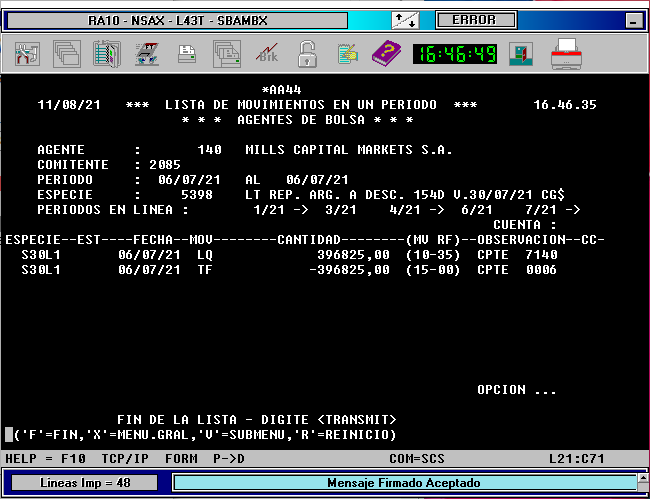The width and height of the screenshot is (650, 499).
Task: Click the multiple screens print icon
Action: click(227, 54)
